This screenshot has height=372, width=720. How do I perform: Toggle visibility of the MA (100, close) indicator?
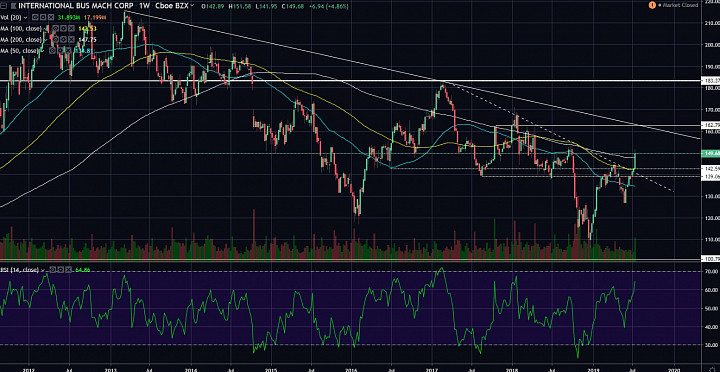point(55,28)
